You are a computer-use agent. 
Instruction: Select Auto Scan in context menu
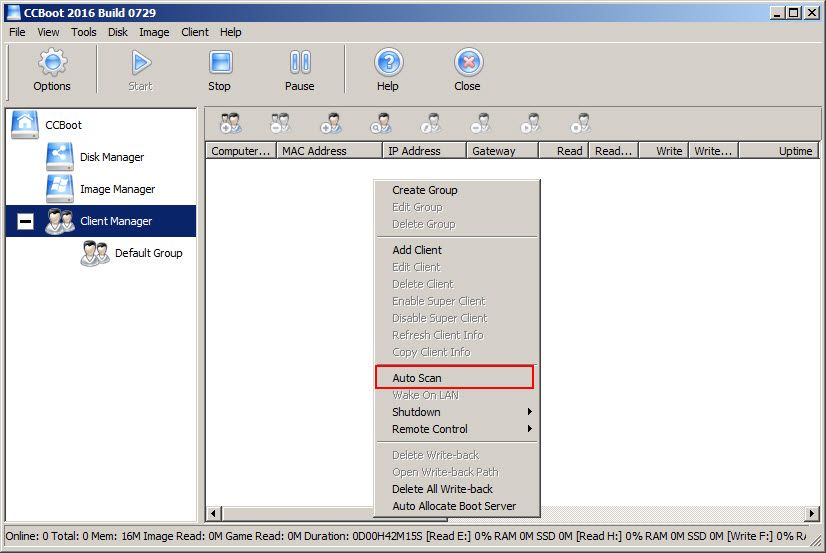pyautogui.click(x=455, y=378)
